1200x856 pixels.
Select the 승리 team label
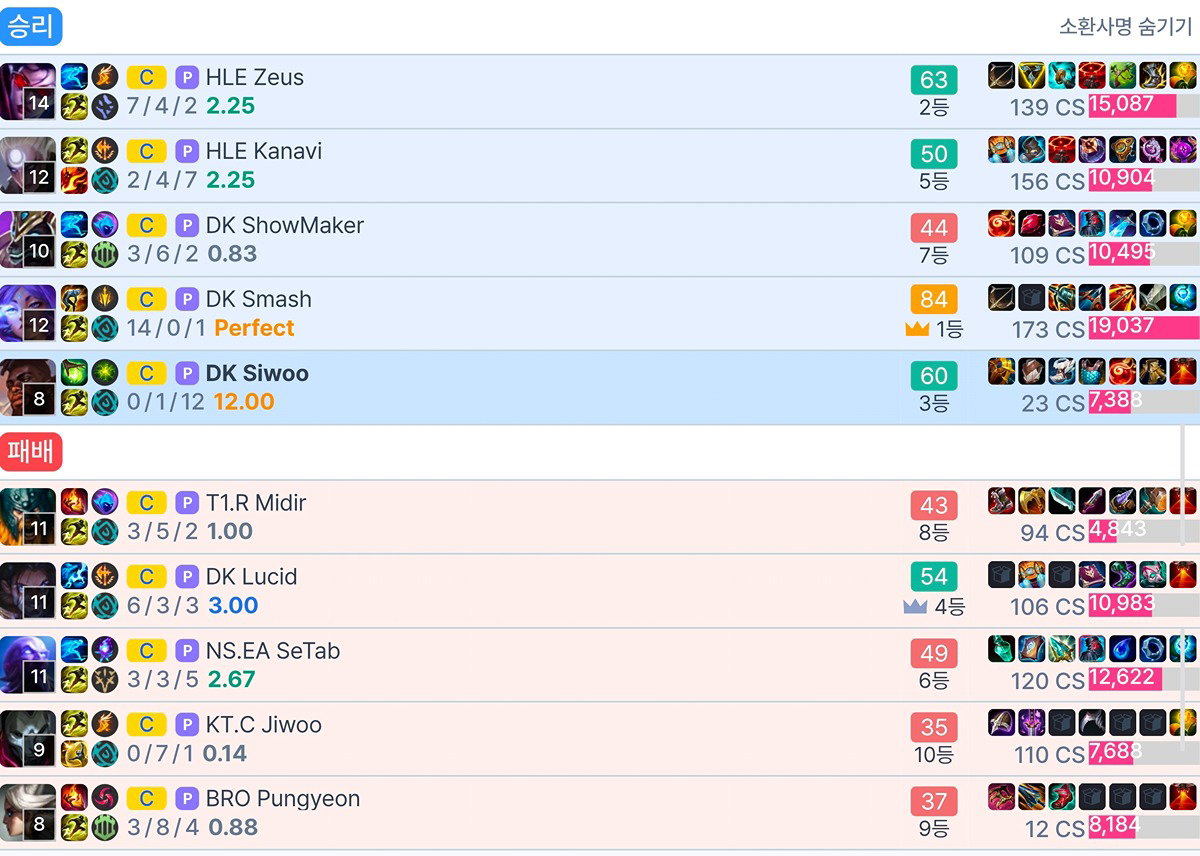point(31,27)
